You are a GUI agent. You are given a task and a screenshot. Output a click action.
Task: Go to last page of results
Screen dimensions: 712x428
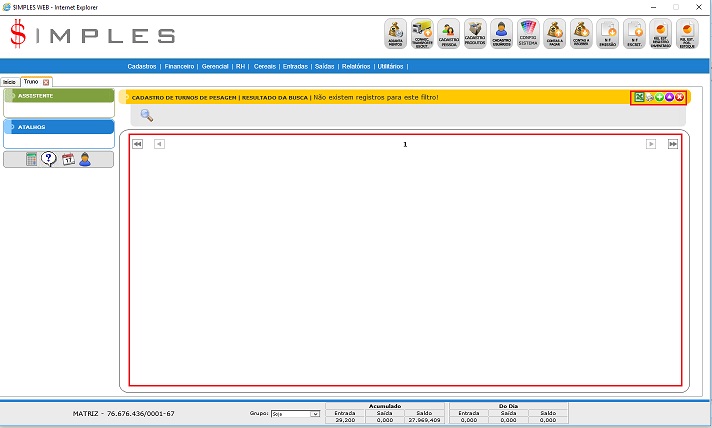click(673, 144)
